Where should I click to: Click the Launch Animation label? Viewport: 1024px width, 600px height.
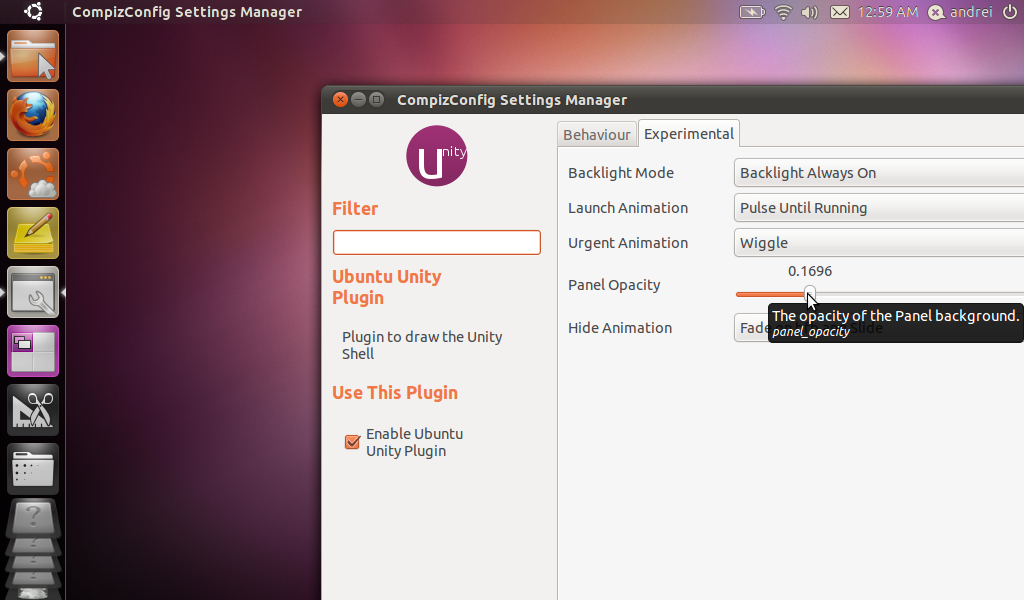[x=628, y=208]
